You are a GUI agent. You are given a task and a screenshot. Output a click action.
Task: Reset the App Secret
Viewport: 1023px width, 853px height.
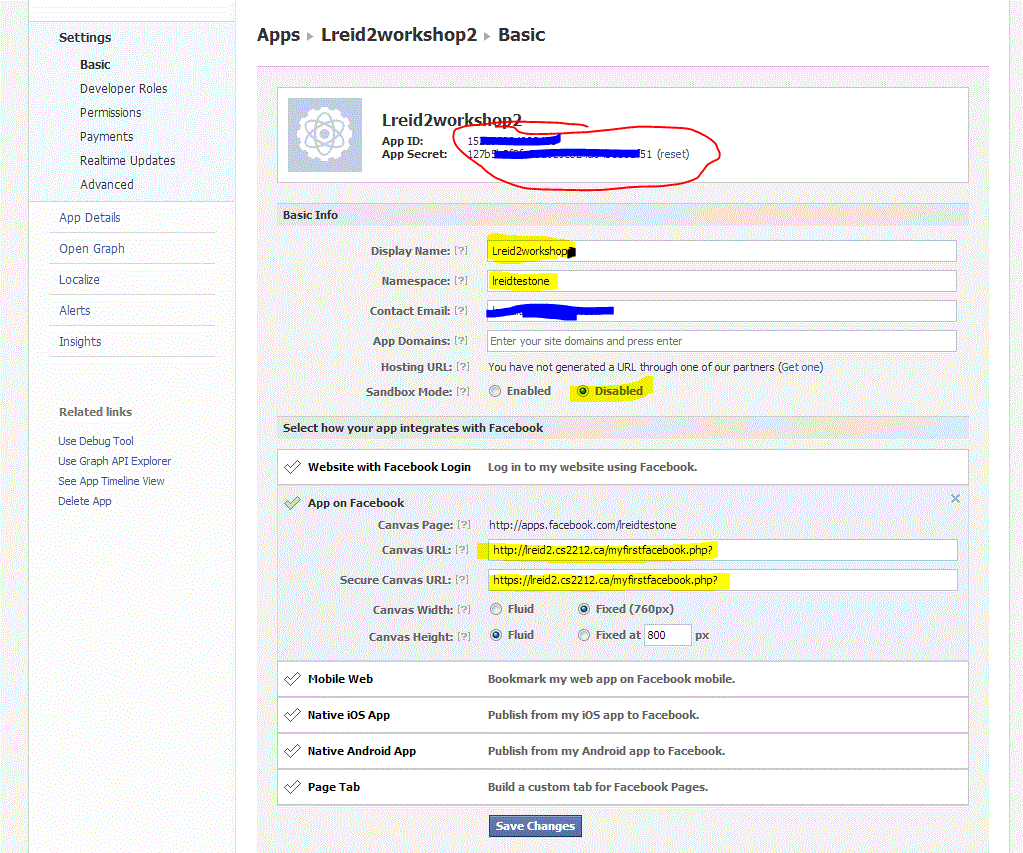[673, 154]
